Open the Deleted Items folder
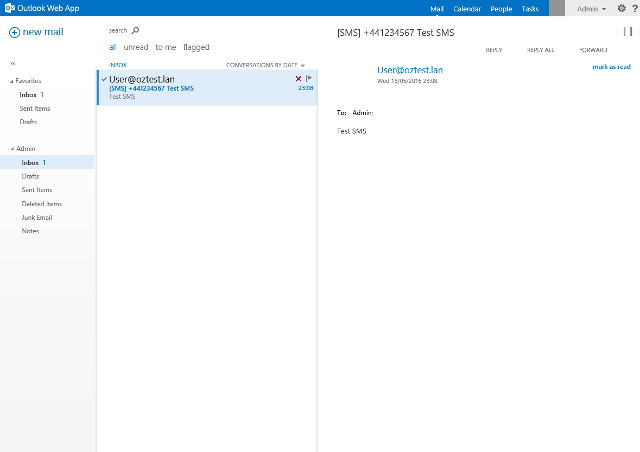This screenshot has height=452, width=640. coord(42,204)
